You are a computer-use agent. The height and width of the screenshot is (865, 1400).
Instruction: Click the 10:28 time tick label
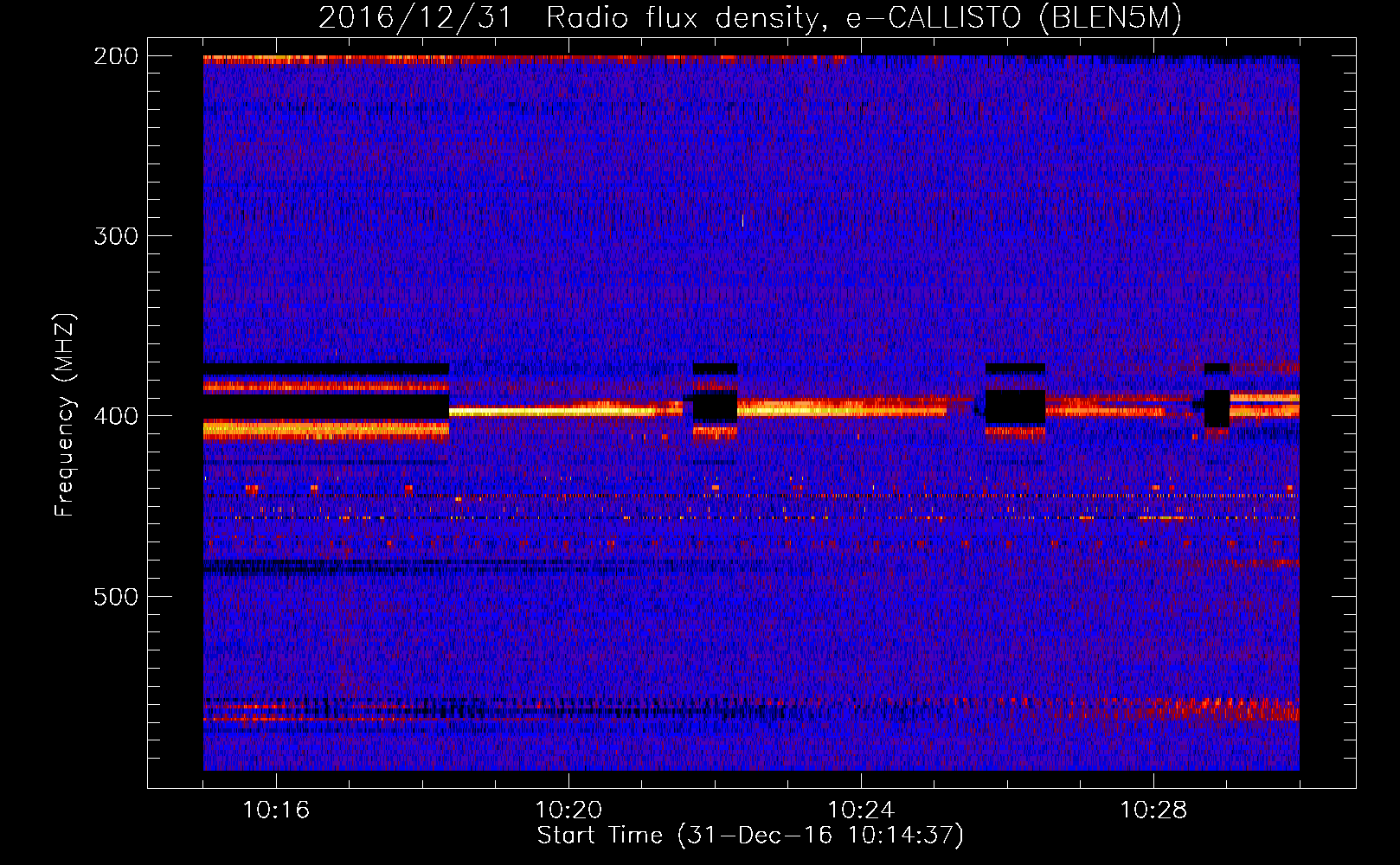coord(1153,811)
